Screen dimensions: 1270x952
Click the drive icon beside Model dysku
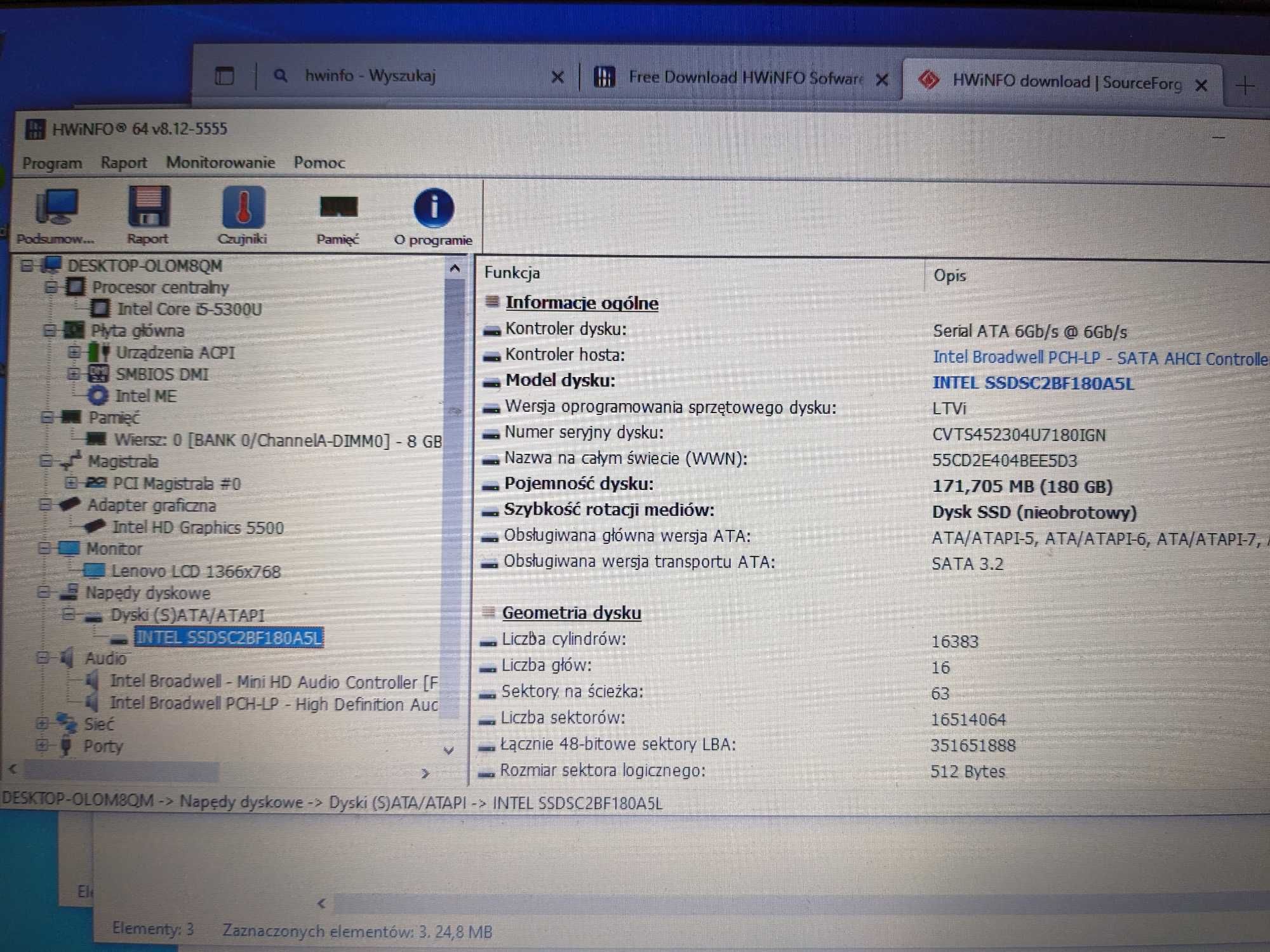tap(491, 382)
